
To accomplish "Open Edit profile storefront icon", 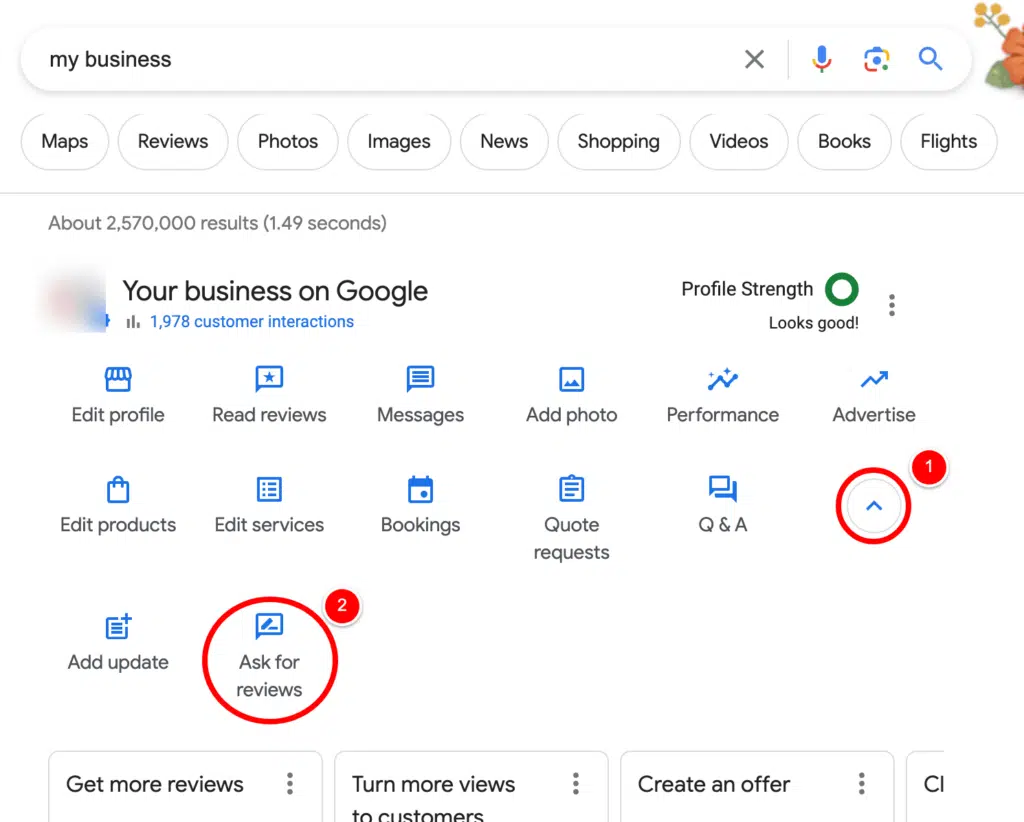I will coord(118,379).
